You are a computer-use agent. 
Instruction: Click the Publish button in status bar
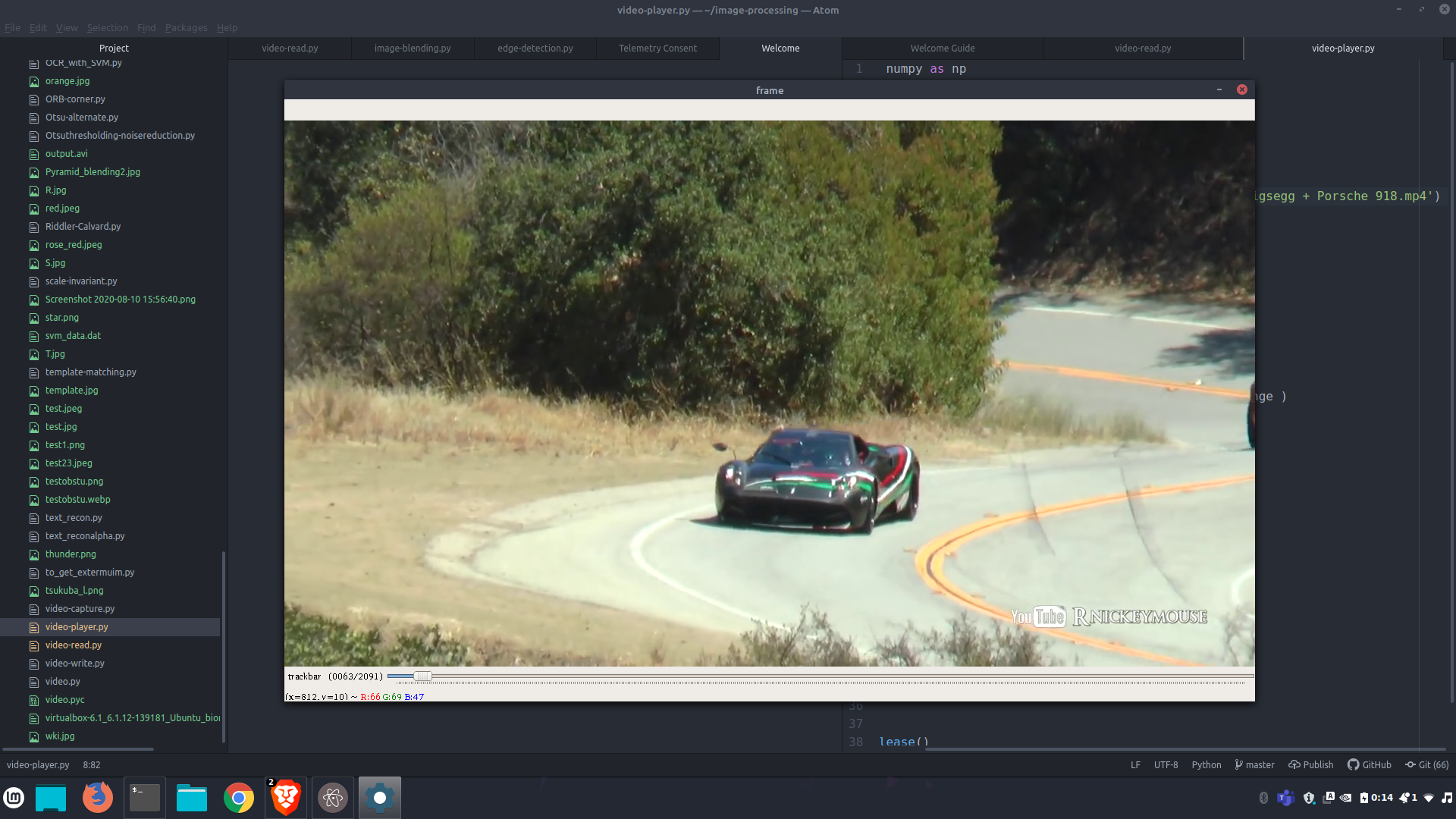[x=1310, y=765]
